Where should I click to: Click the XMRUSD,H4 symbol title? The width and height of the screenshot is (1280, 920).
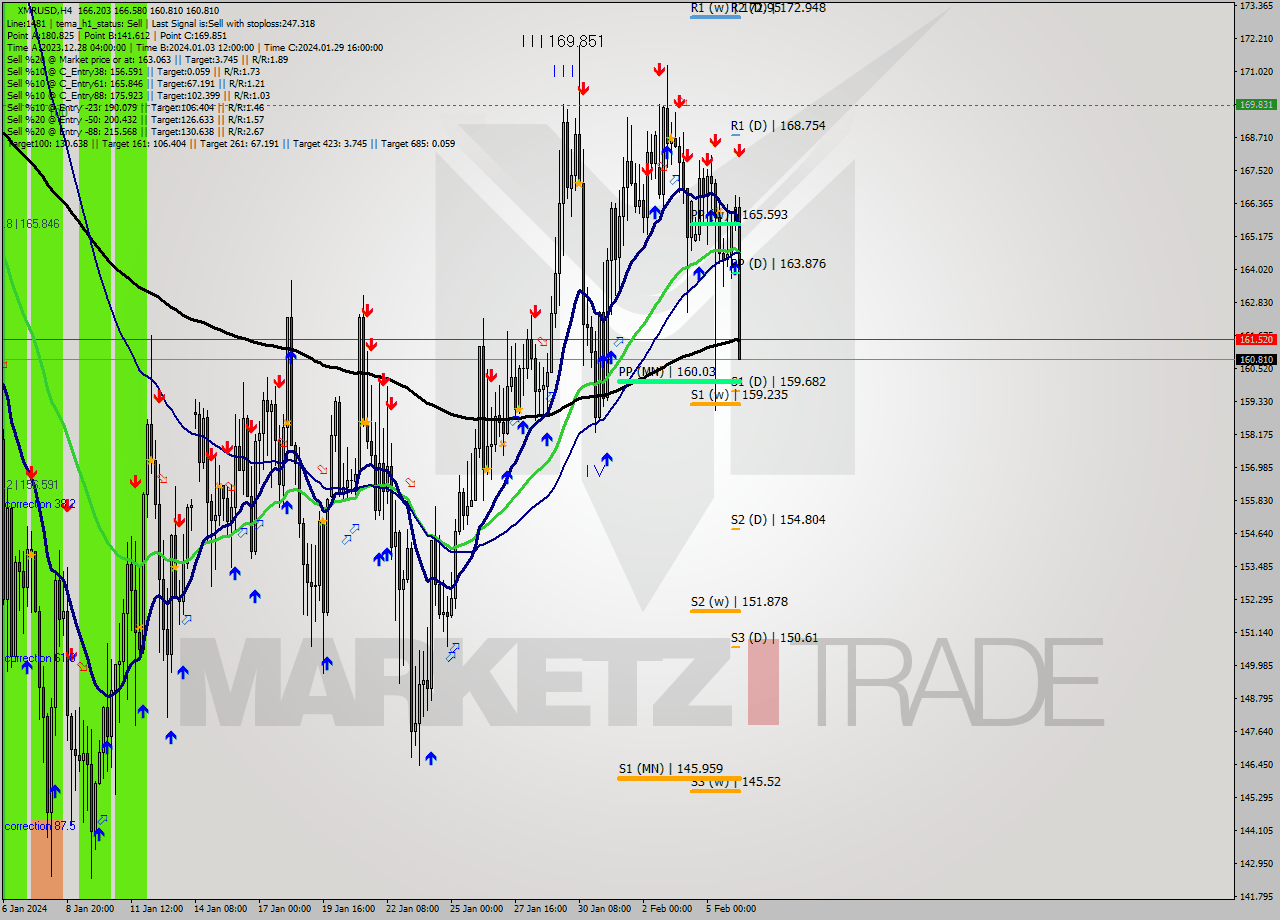pos(44,10)
